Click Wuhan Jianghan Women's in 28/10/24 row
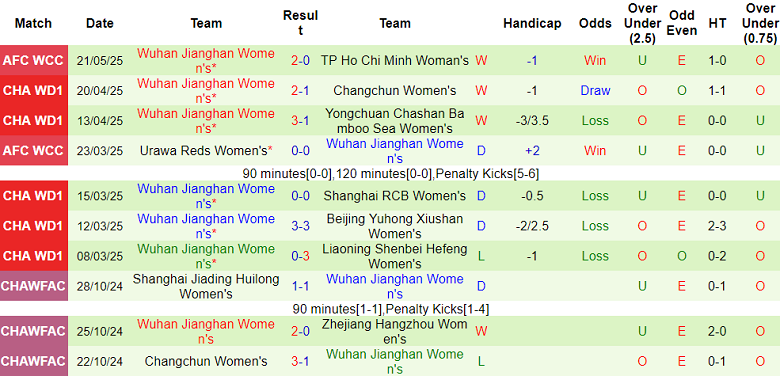Screen dimensions: 780x376 coord(395,286)
